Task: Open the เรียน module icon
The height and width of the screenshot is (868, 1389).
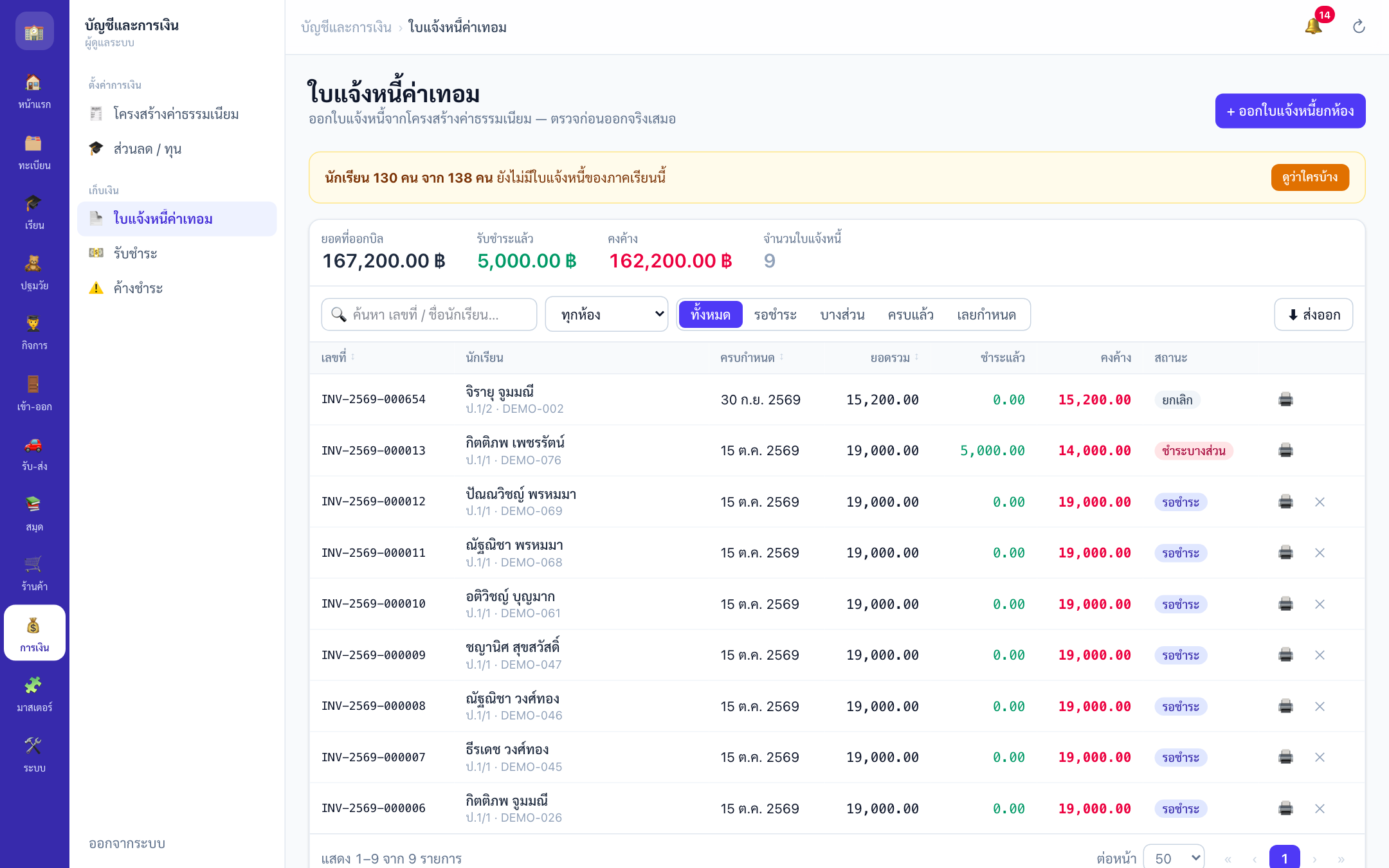Action: coord(35,212)
